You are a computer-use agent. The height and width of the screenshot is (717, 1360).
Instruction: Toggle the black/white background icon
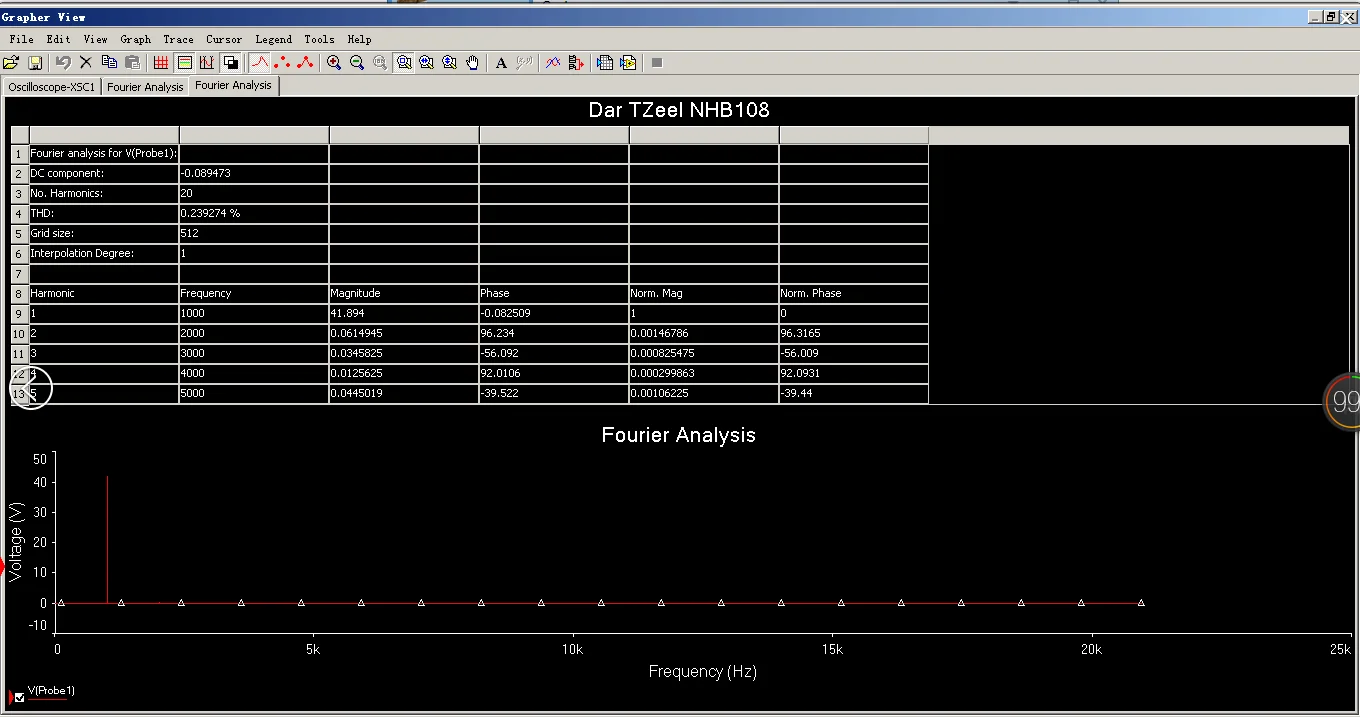click(230, 62)
